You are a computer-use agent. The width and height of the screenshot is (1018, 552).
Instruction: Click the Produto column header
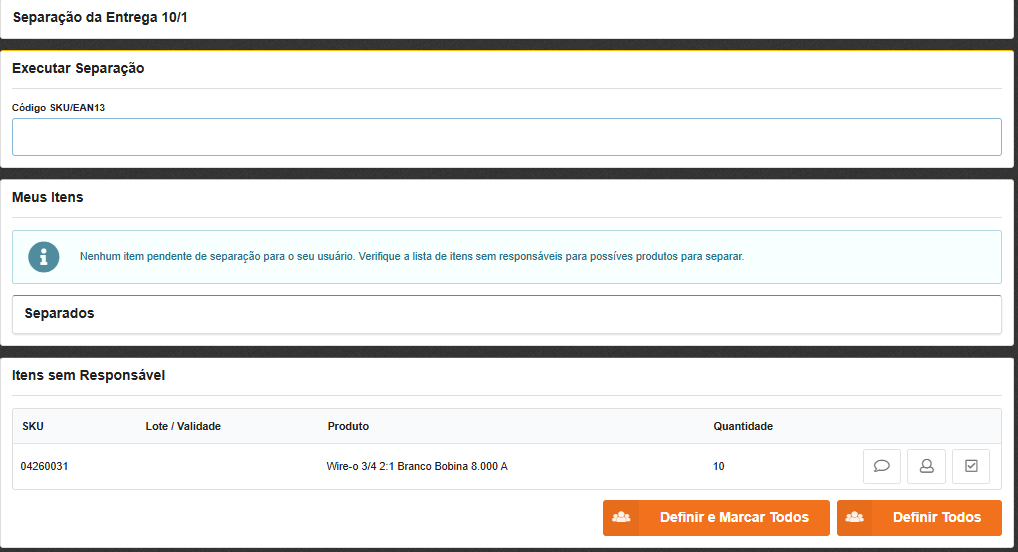[x=348, y=426]
